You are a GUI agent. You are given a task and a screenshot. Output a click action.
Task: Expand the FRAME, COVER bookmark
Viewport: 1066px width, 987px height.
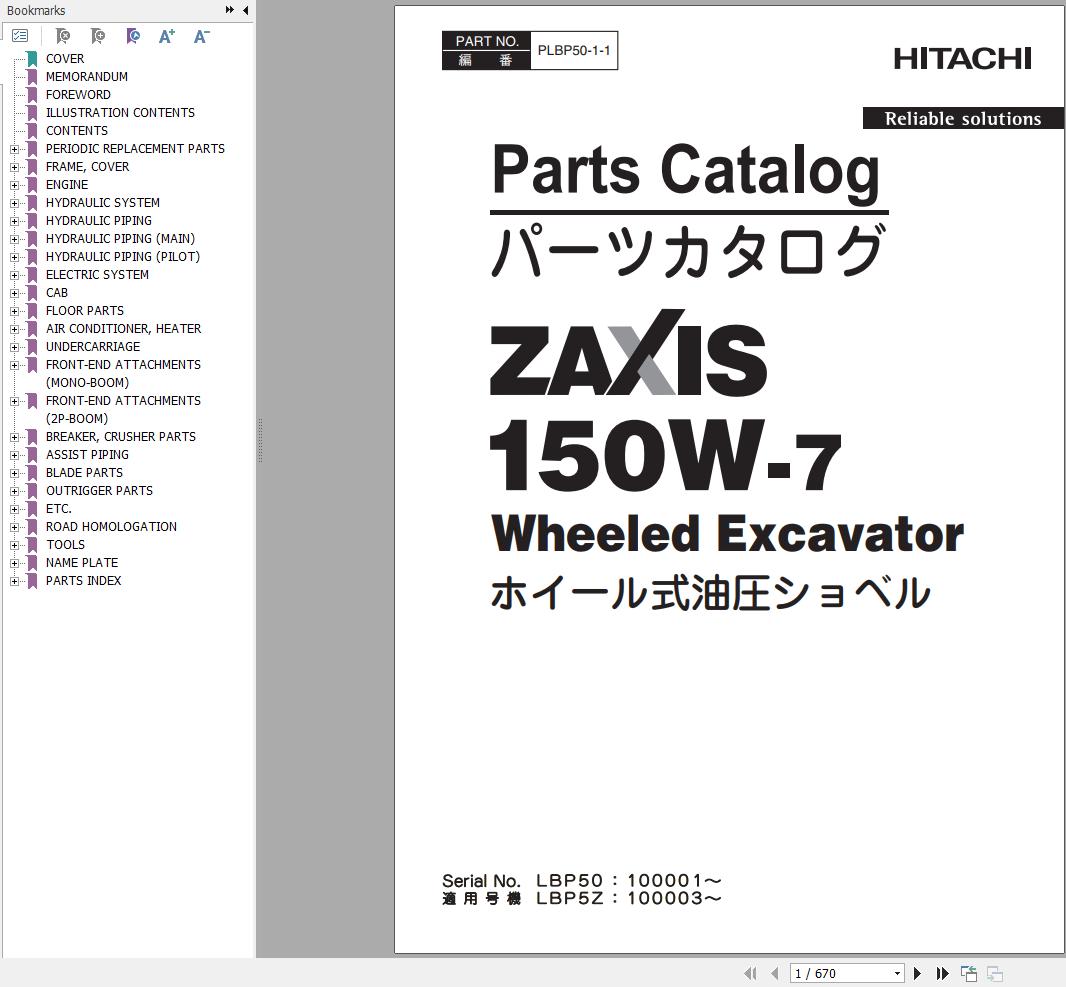14,167
